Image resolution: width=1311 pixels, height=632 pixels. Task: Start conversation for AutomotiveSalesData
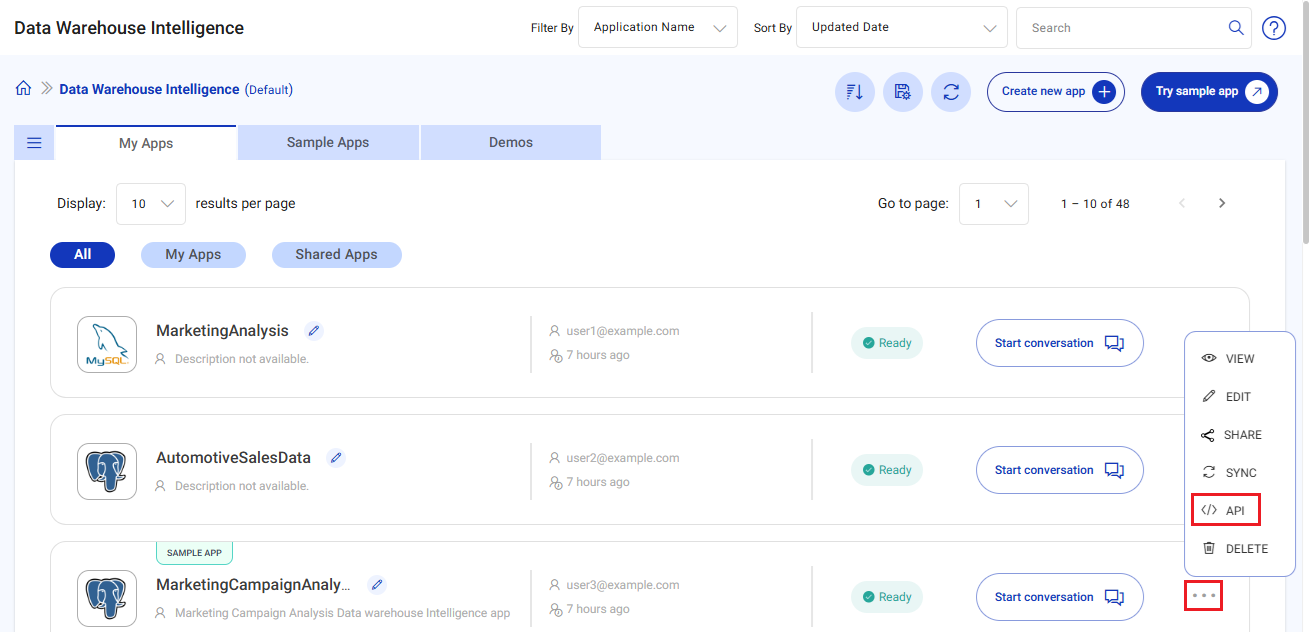click(x=1059, y=470)
